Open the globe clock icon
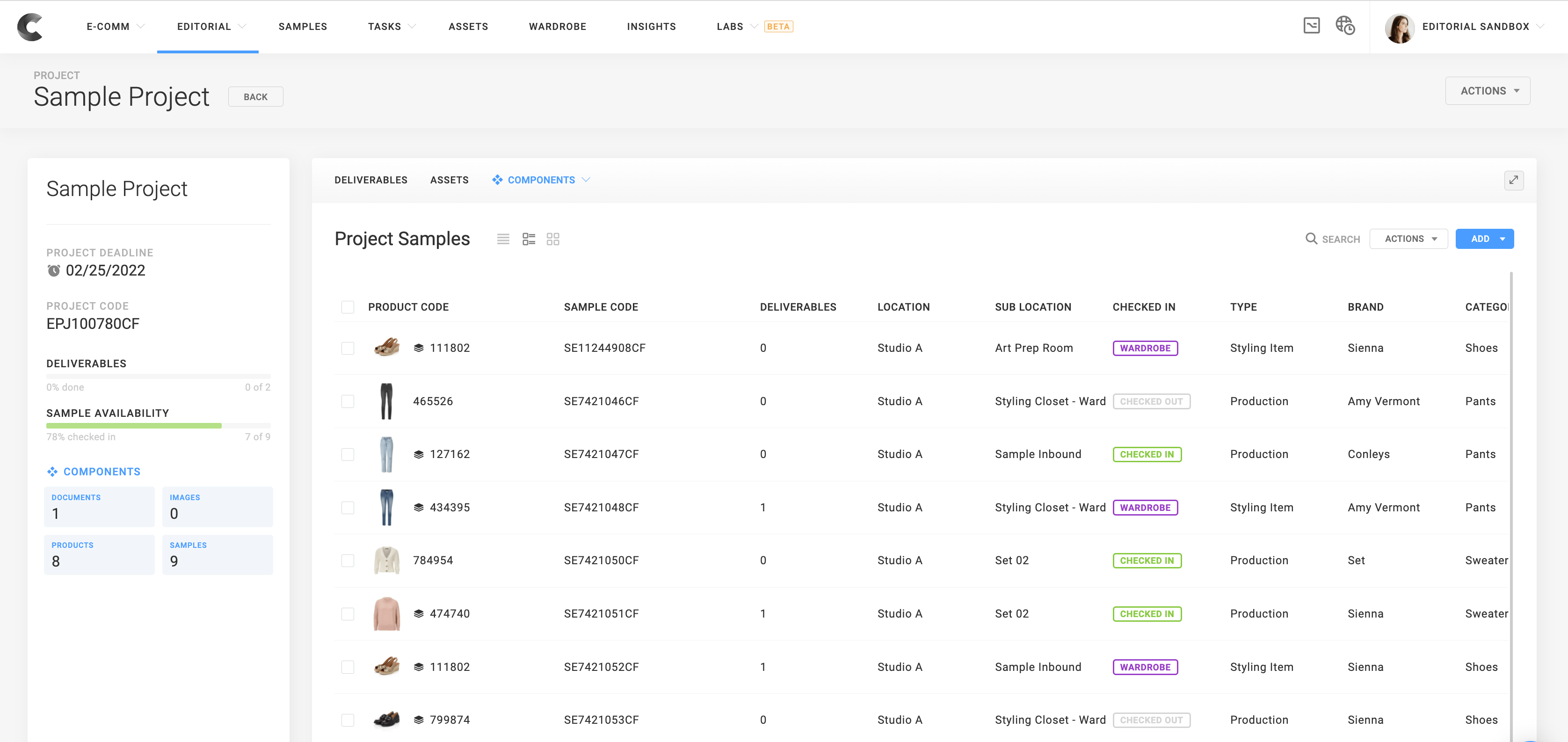 1344,26
